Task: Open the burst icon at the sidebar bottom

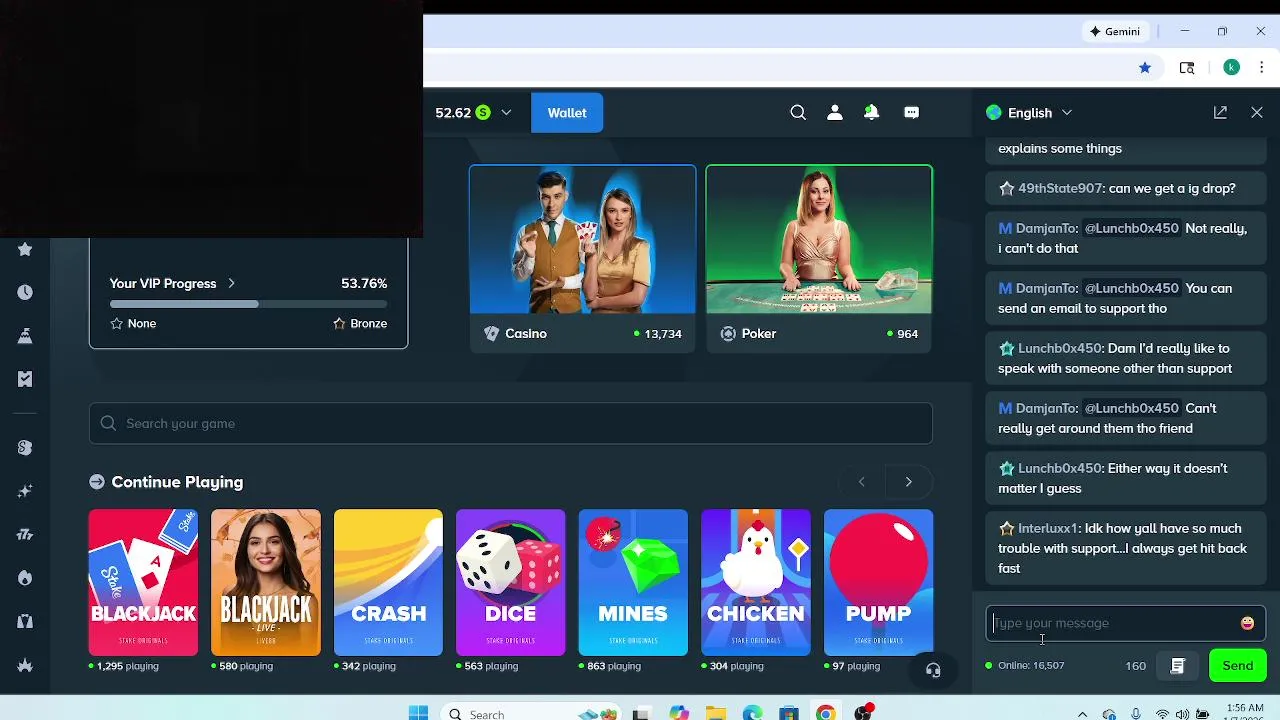Action: 25,665
